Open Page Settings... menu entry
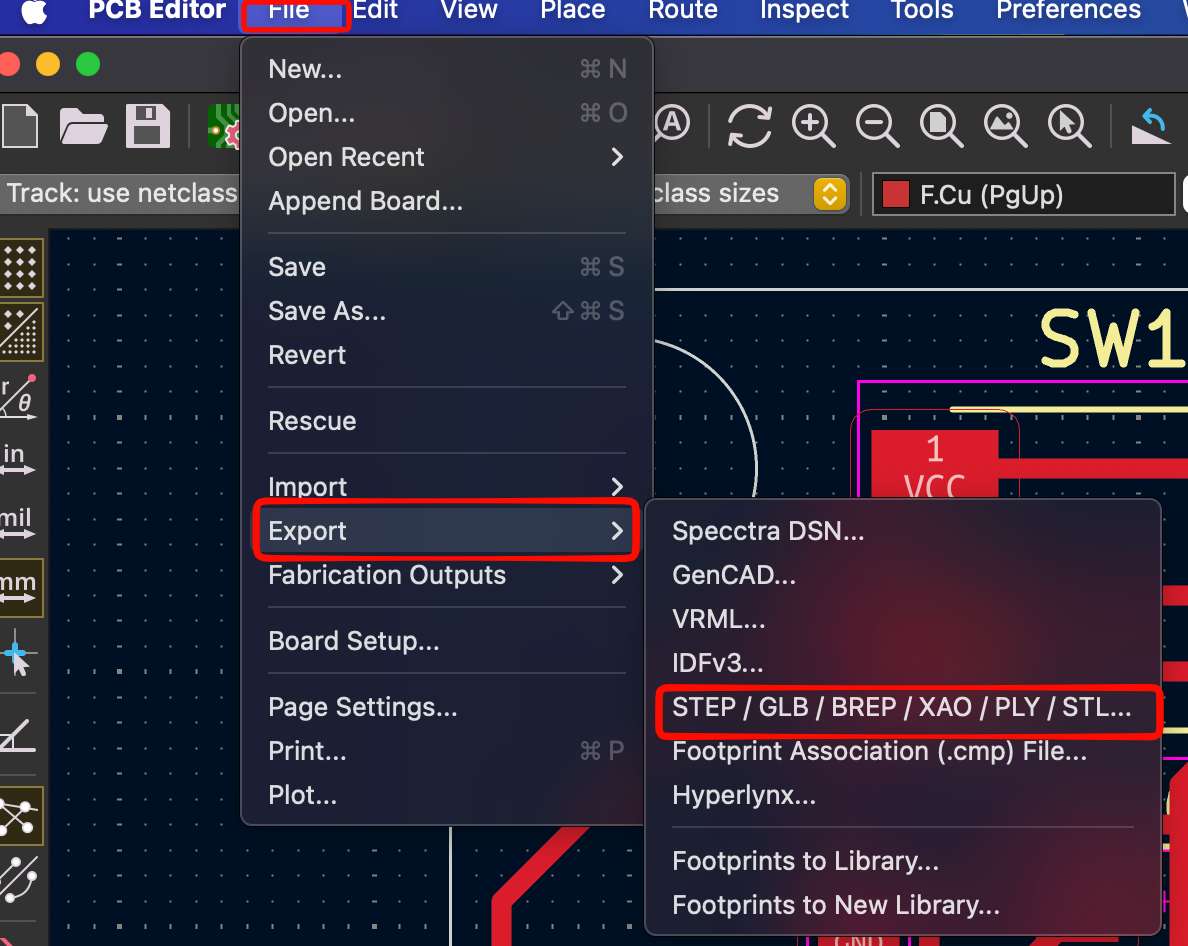The image size is (1188, 946). (x=447, y=707)
